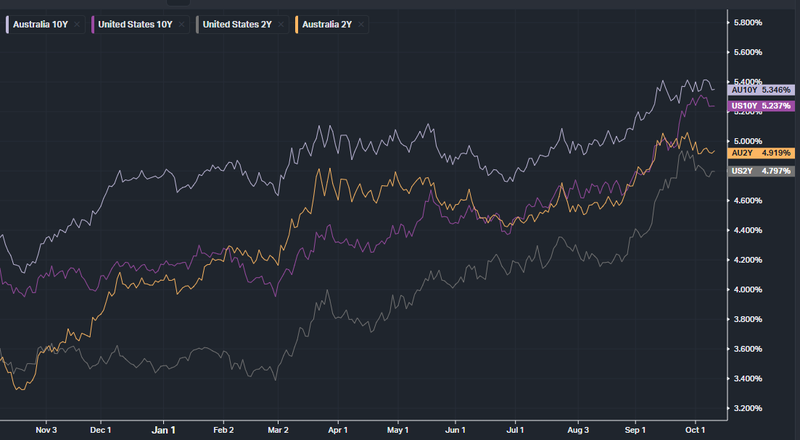Click the May 1 date label
This screenshot has width=800, height=440.
[x=397, y=430]
